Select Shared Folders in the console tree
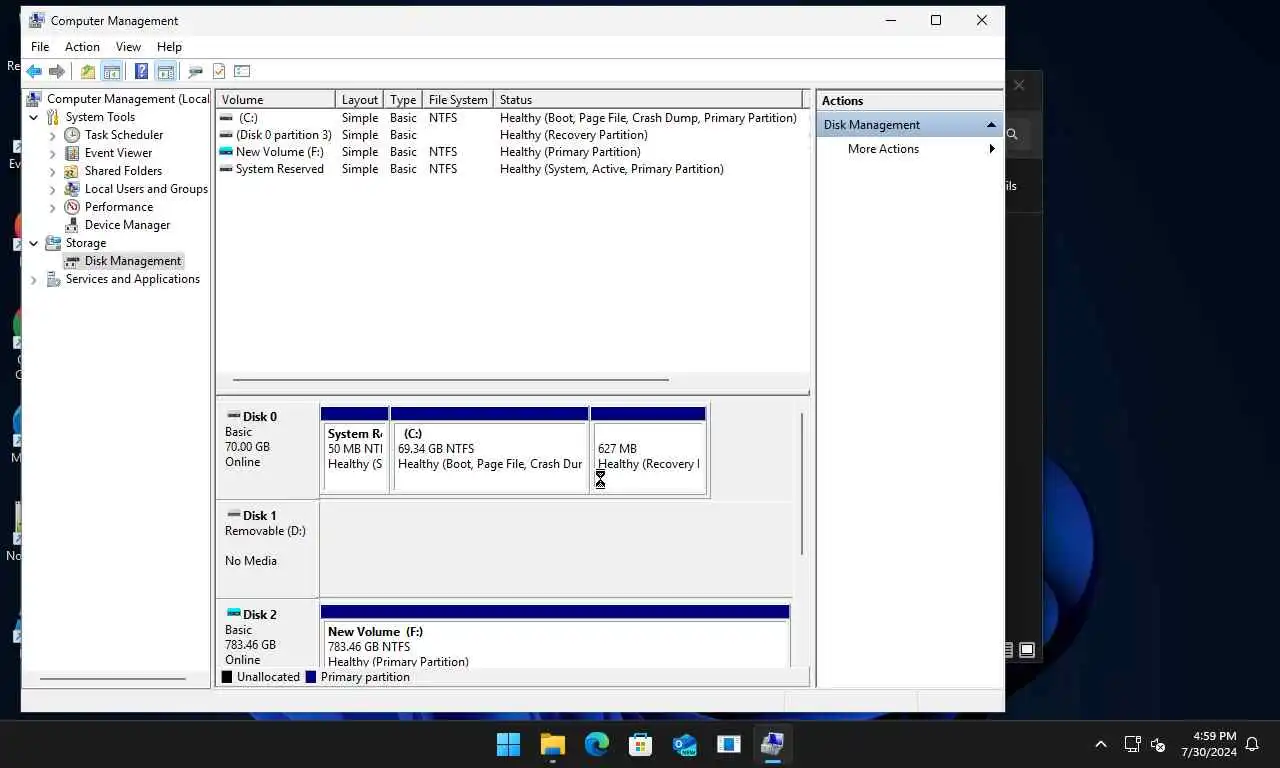 pos(123,171)
